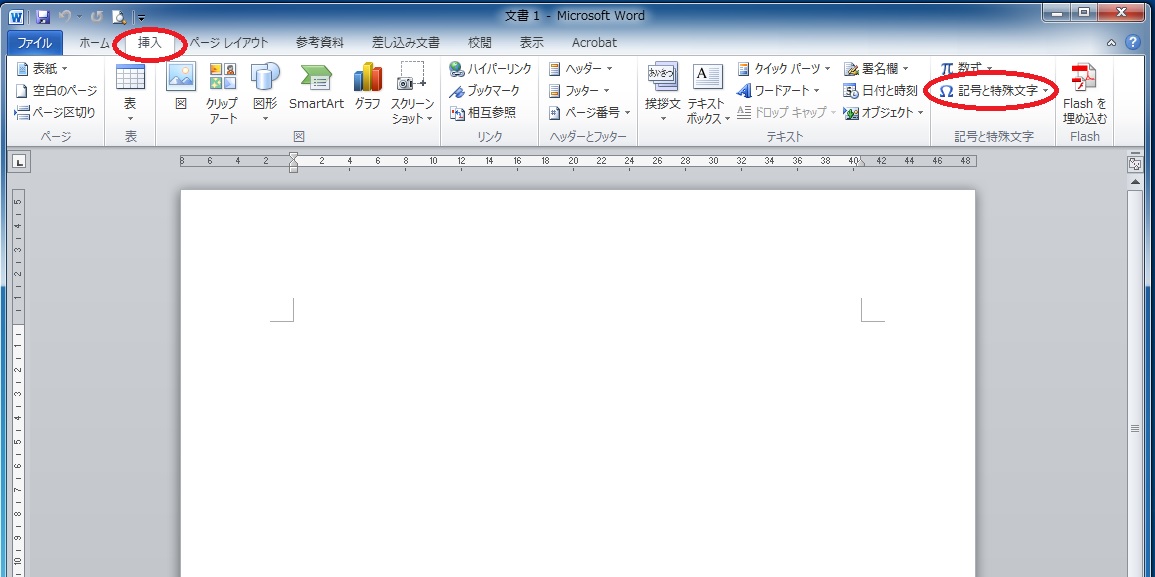Click the ブックマーク (Bookmark) button
The height and width of the screenshot is (577, 1155).
[x=485, y=91]
